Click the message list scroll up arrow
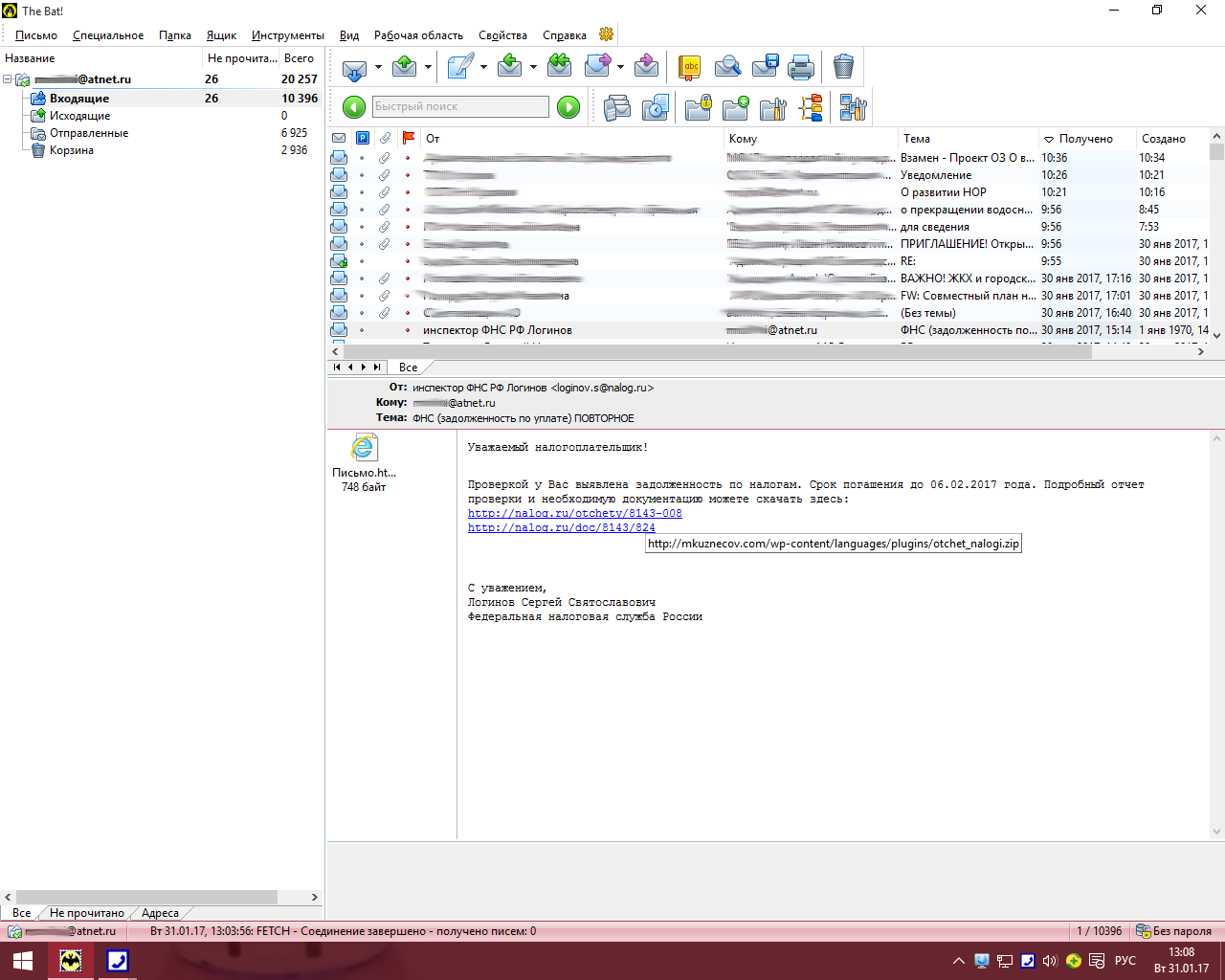This screenshot has width=1225, height=980. click(1216, 136)
